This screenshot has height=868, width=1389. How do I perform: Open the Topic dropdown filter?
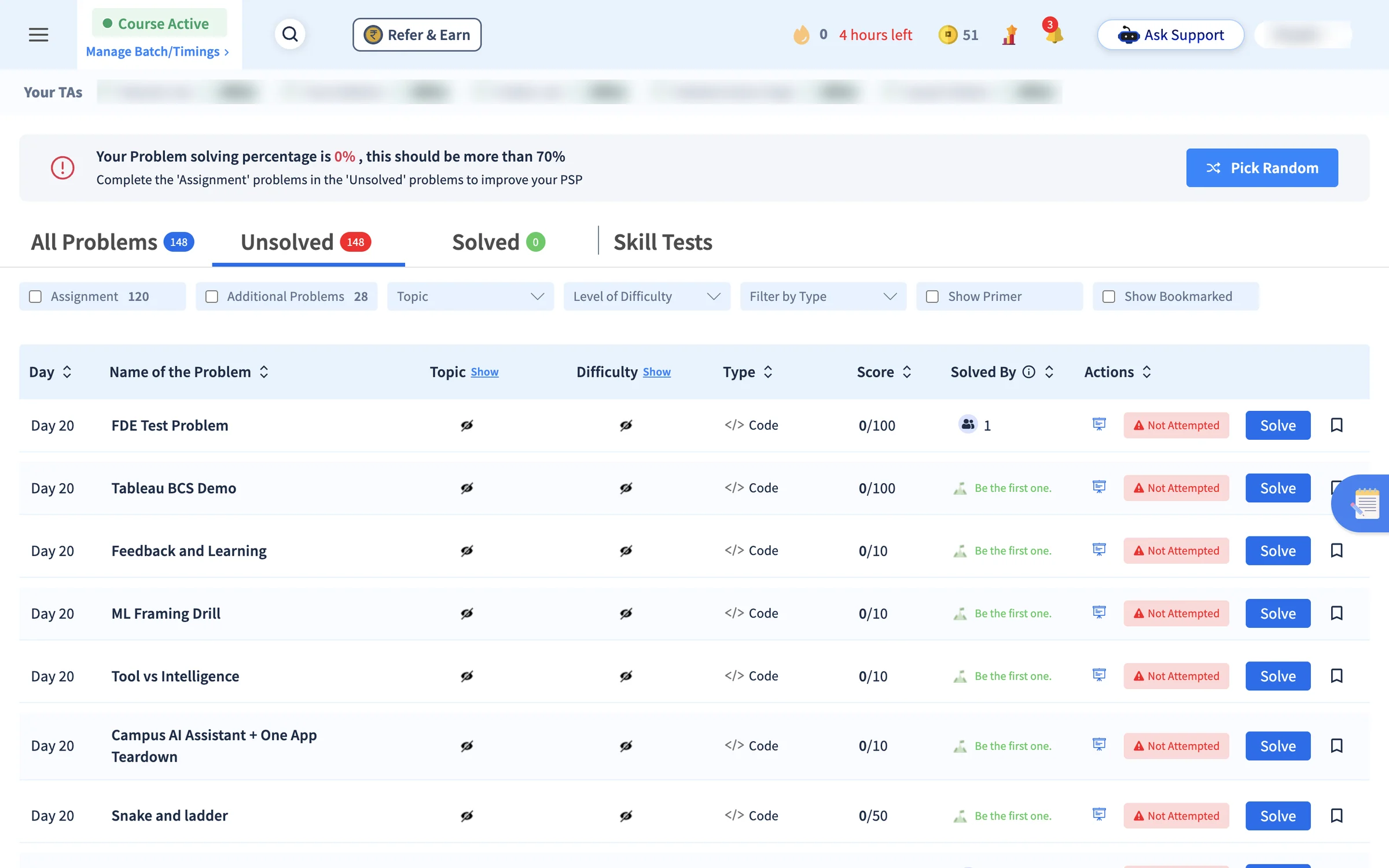click(x=471, y=296)
